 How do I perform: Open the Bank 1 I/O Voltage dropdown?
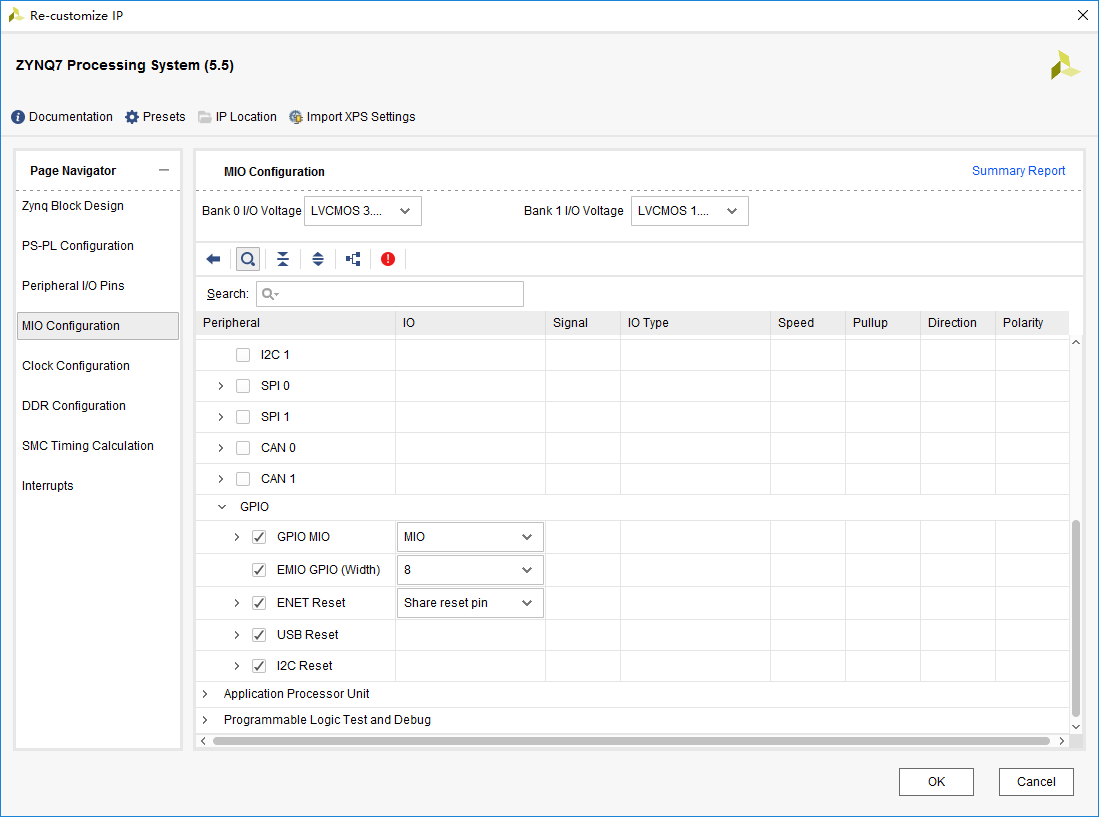(x=690, y=211)
